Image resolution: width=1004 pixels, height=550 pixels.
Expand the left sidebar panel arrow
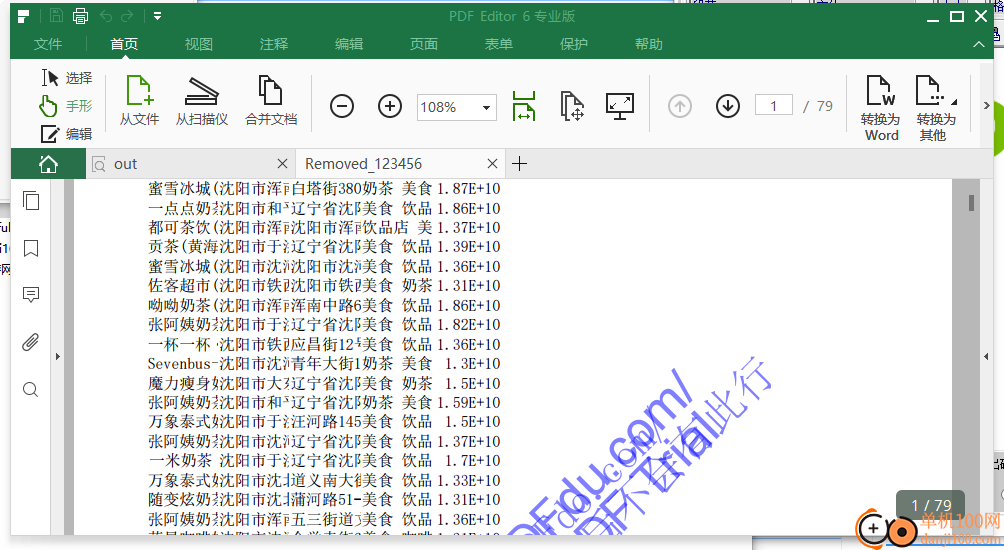coord(58,357)
